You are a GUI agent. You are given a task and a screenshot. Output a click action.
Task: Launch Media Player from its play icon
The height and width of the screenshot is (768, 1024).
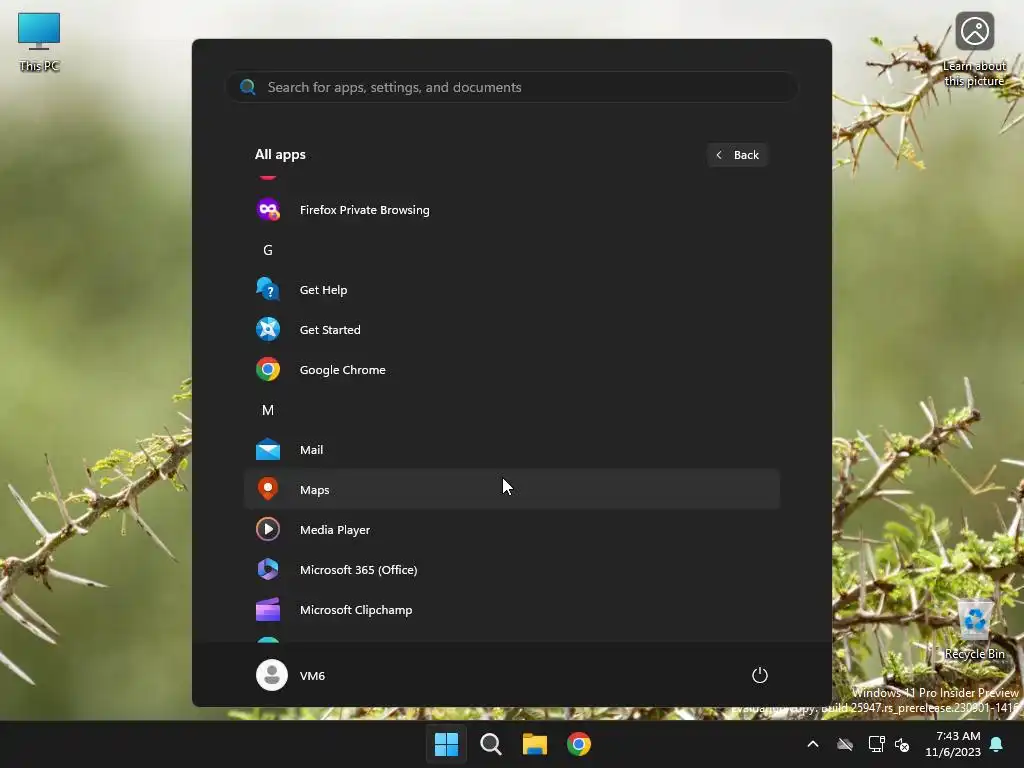click(268, 529)
